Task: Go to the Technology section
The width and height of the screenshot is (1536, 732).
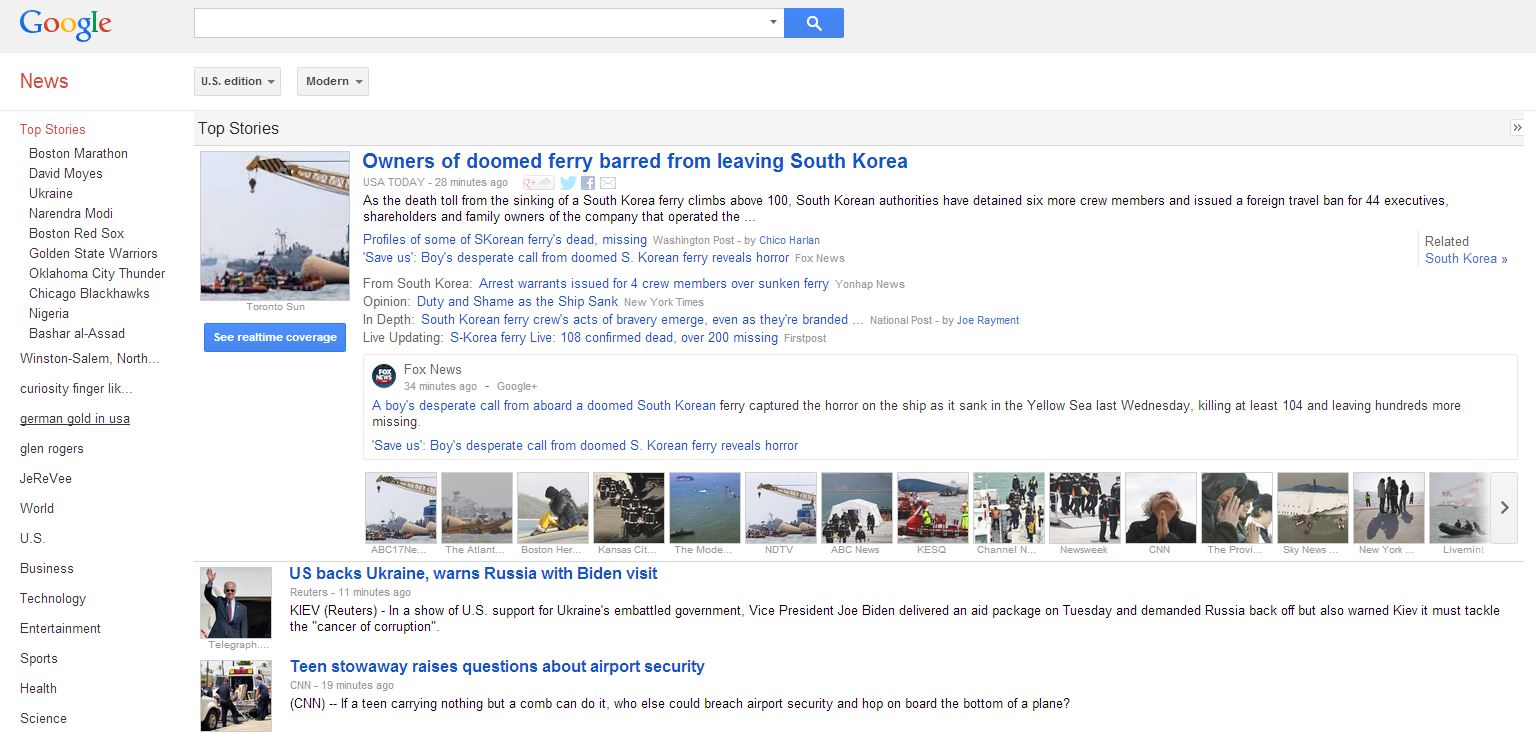Action: [x=53, y=598]
